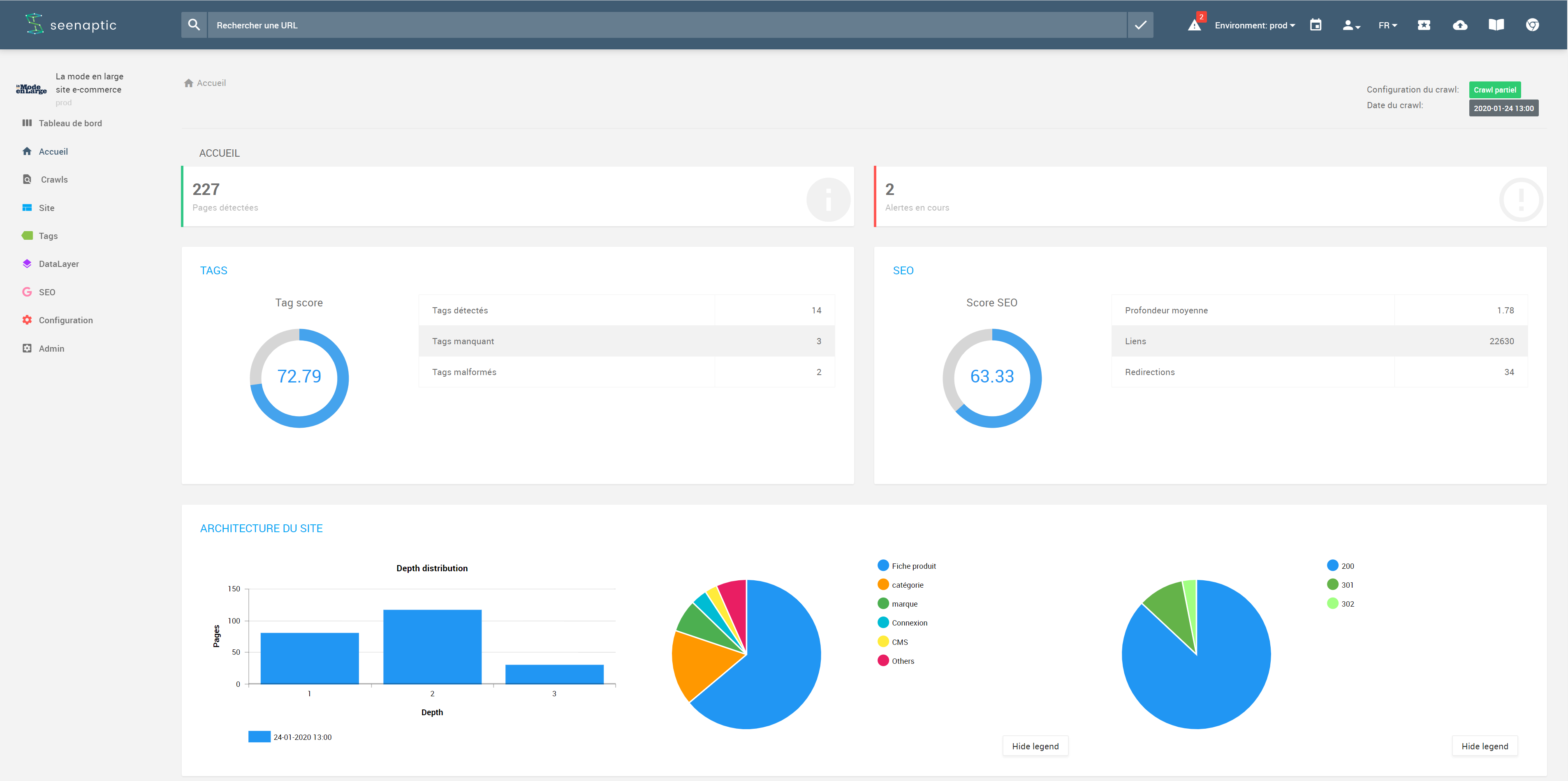
Task: Go to DataLayer in the sidebar
Action: [x=58, y=264]
